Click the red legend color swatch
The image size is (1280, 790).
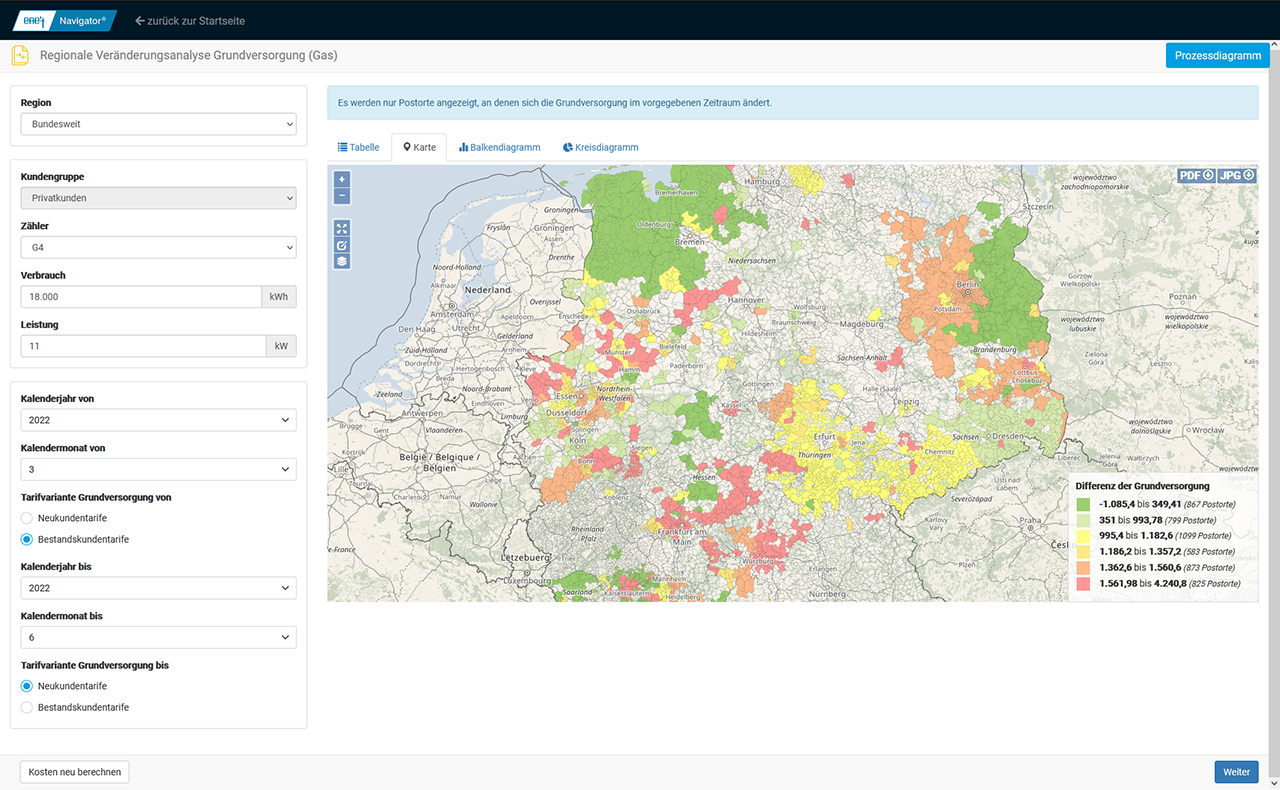[x=1083, y=583]
